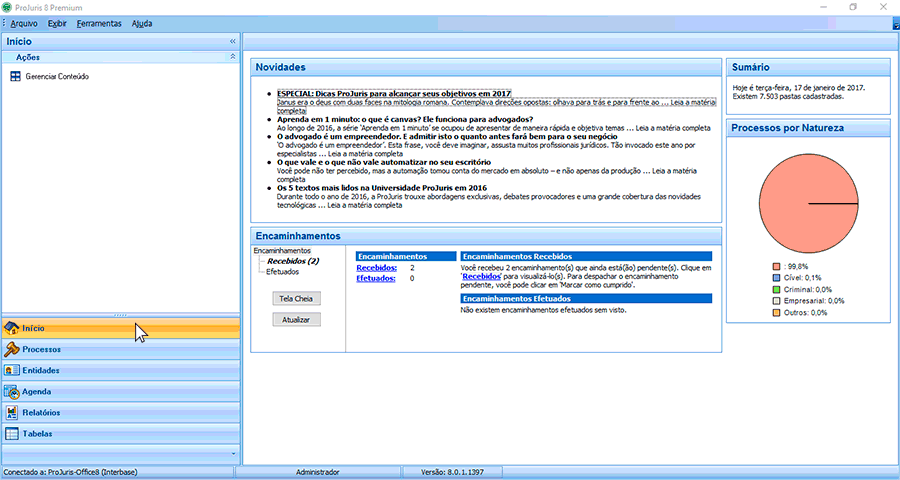Select the Início navigation label
Screen dimensions: 900x480
click(33, 328)
